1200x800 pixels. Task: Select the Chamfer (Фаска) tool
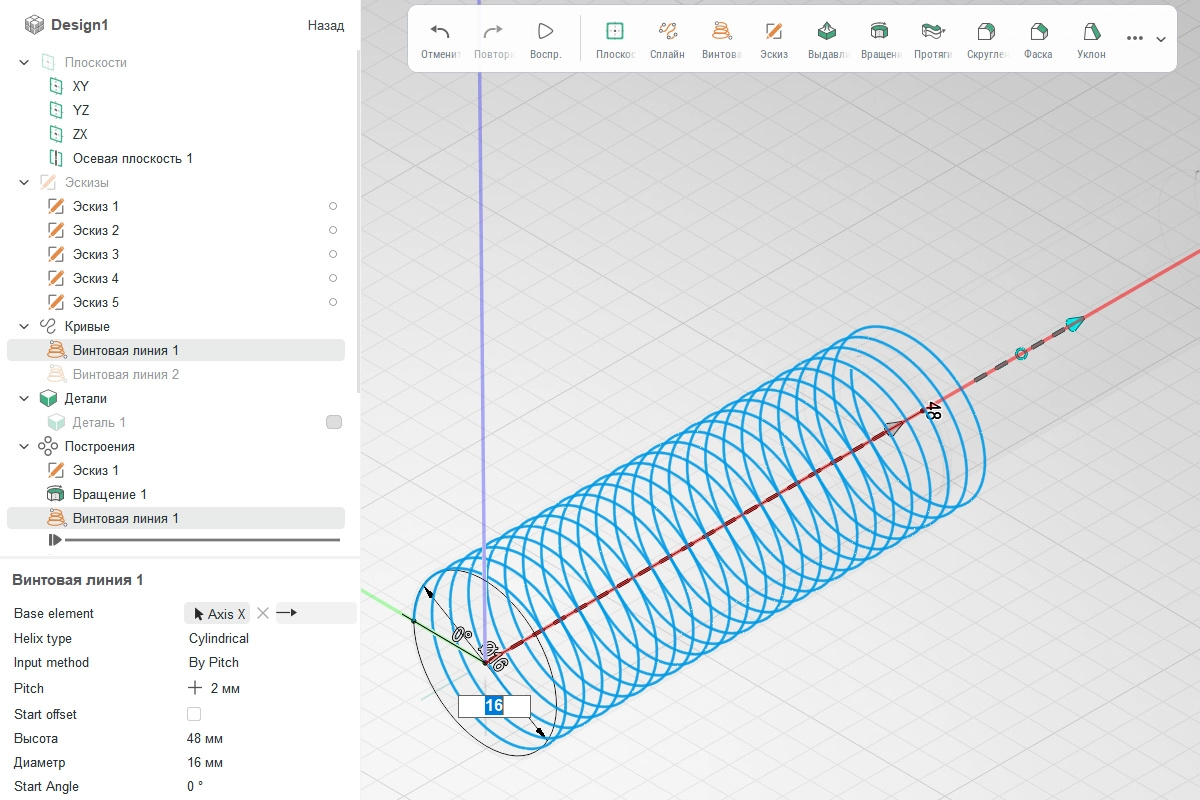click(x=1038, y=32)
